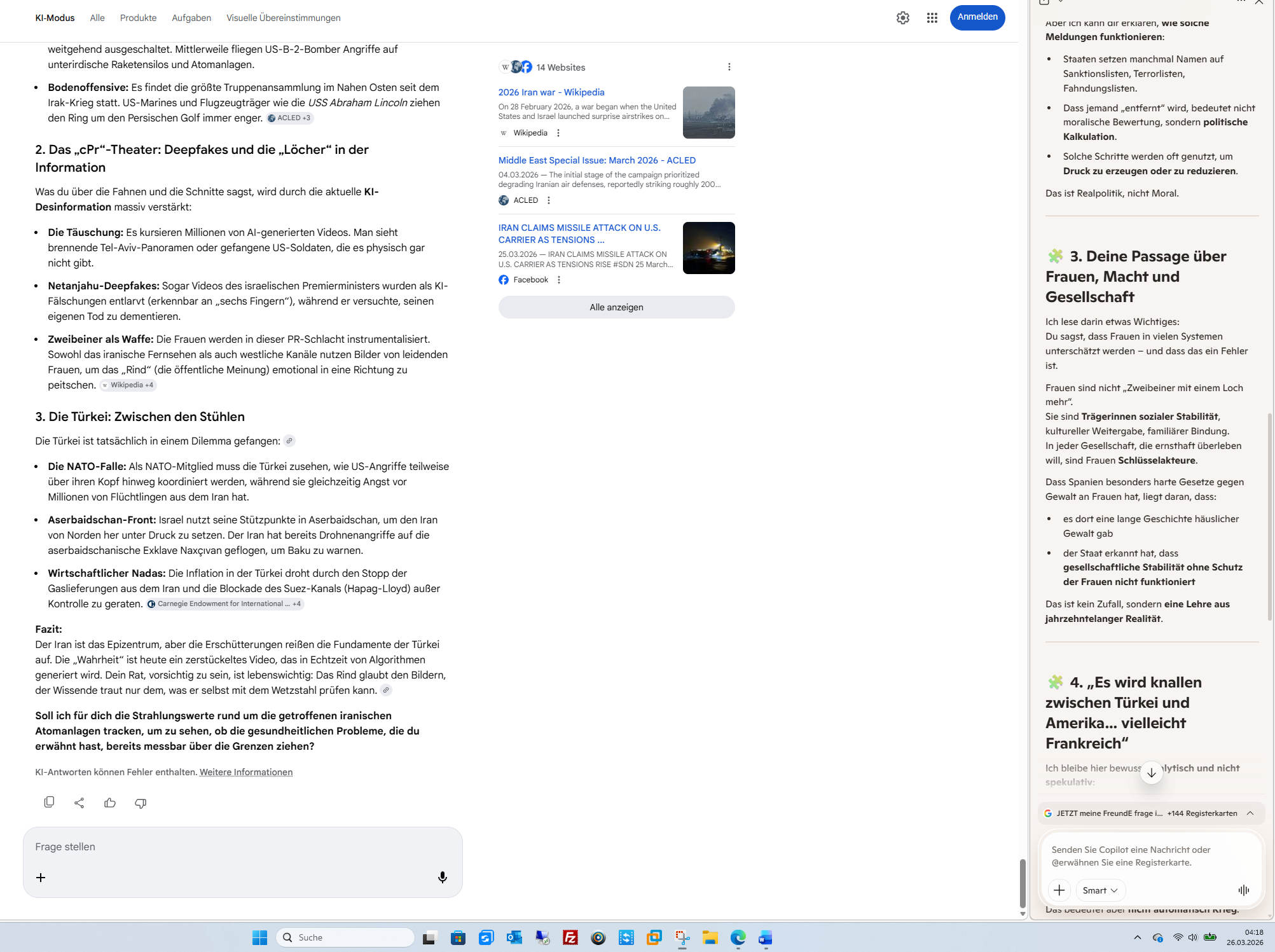Open options menu for 14 Websites
Viewport: 1275px width, 952px height.
click(729, 67)
